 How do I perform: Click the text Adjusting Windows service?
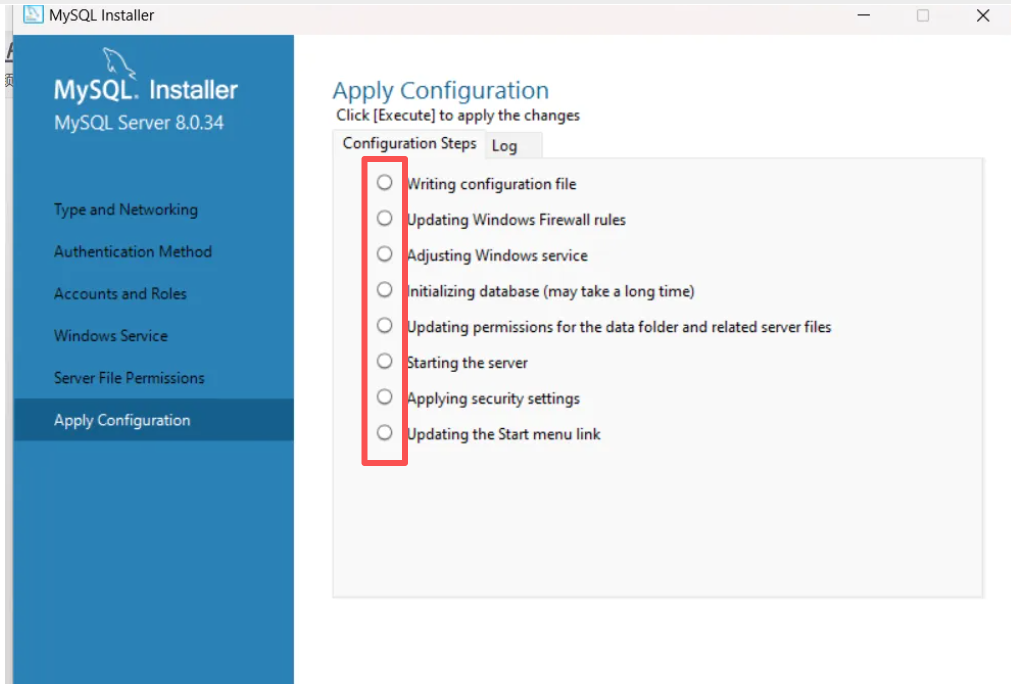(497, 255)
